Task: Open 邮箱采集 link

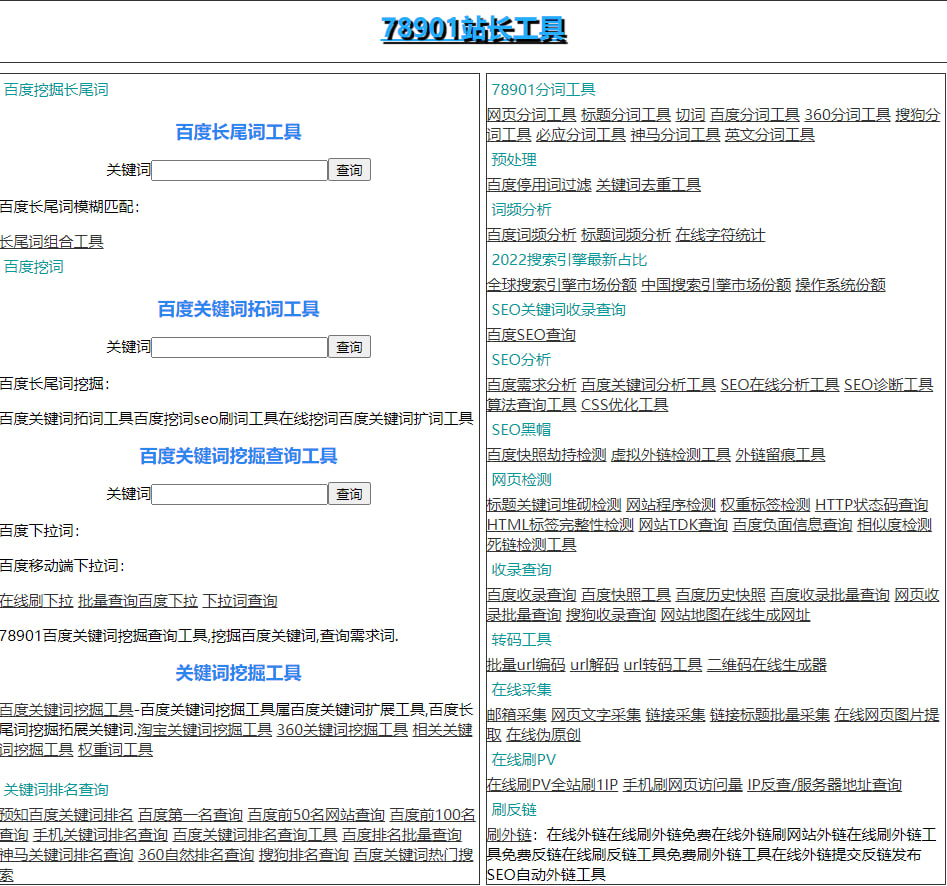Action: [x=516, y=715]
